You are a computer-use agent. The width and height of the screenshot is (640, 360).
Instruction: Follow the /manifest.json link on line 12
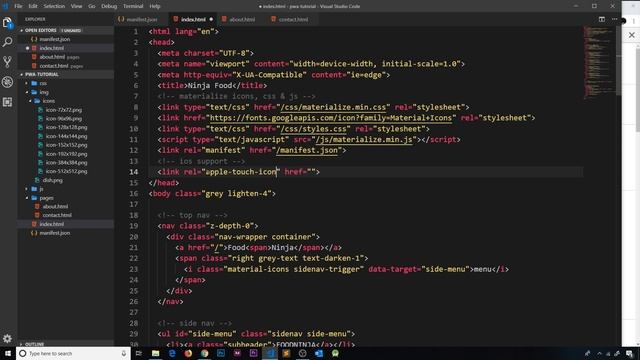[307, 150]
